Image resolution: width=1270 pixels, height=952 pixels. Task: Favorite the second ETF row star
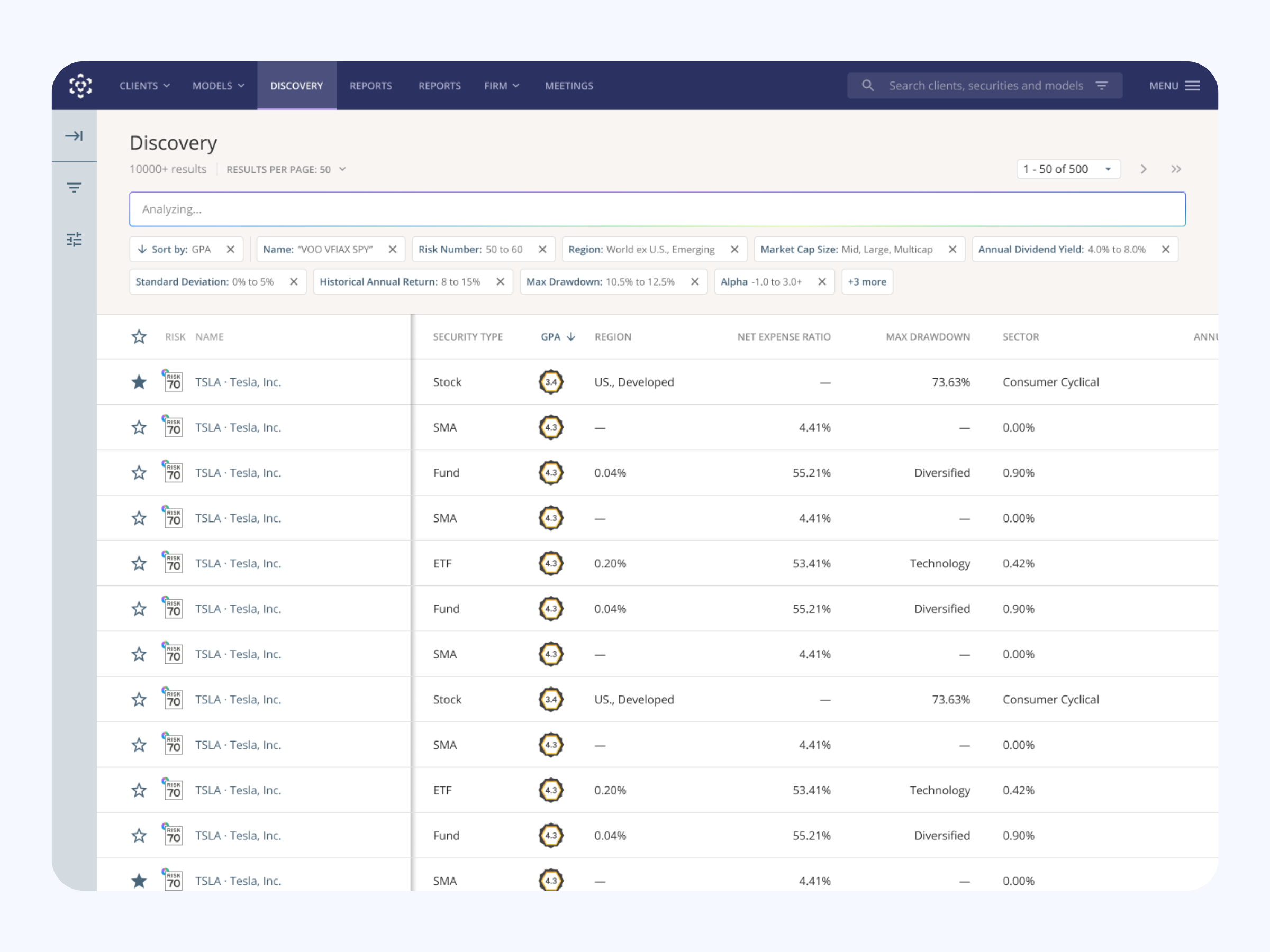pyautogui.click(x=139, y=790)
